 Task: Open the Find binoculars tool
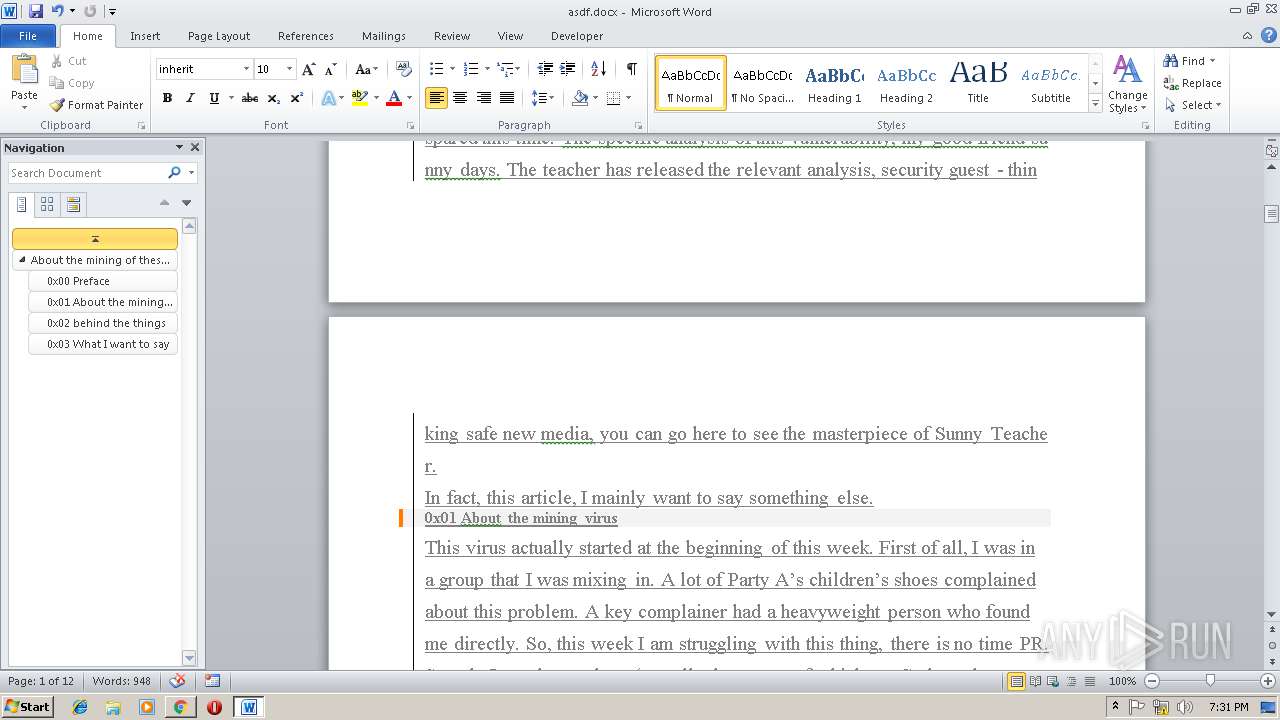(x=1171, y=61)
